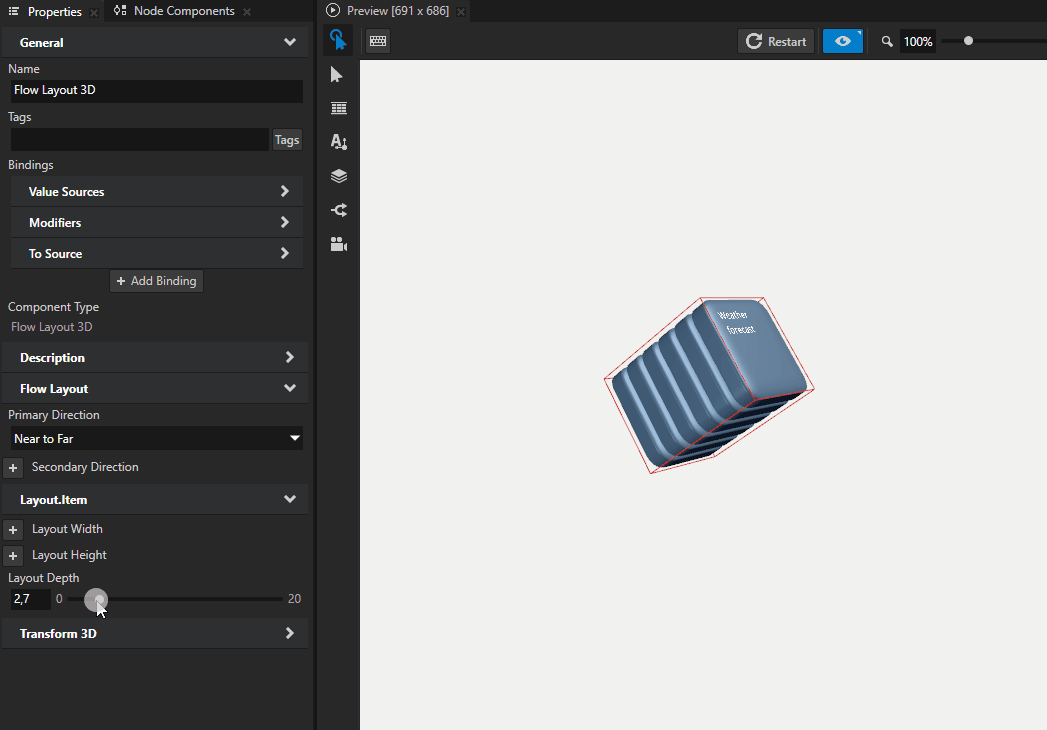Click the zoom magnifier icon

pos(886,41)
